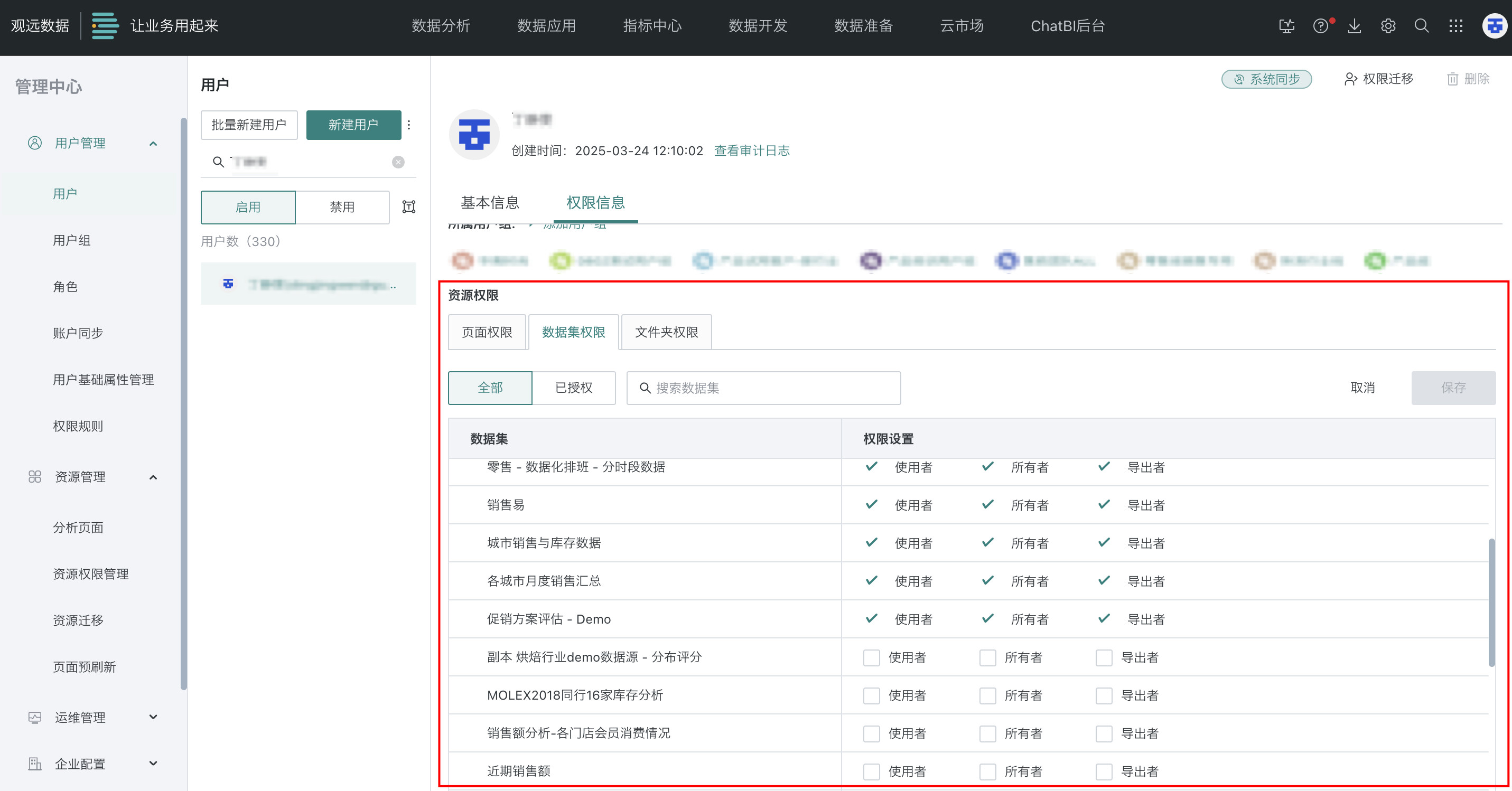
Task: Click the multi-select icon beside 禁用
Action: (408, 206)
